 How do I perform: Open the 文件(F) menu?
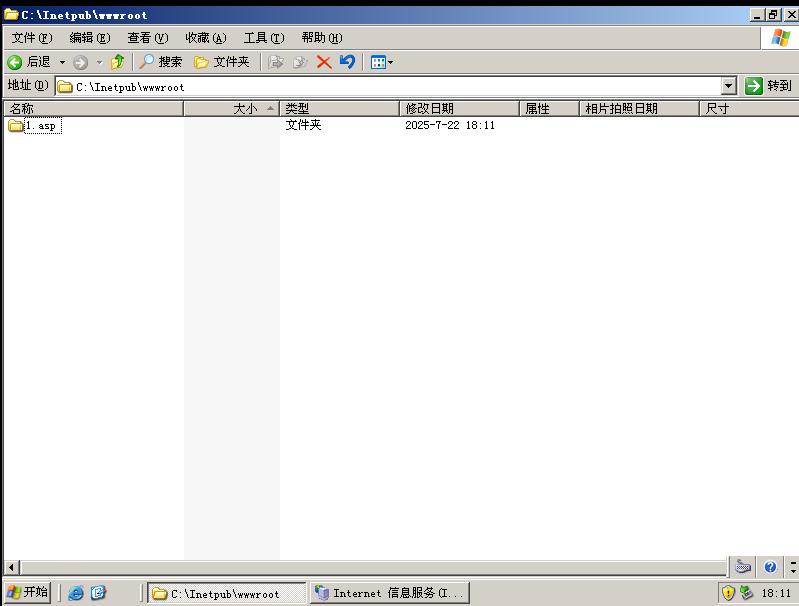click(32, 38)
